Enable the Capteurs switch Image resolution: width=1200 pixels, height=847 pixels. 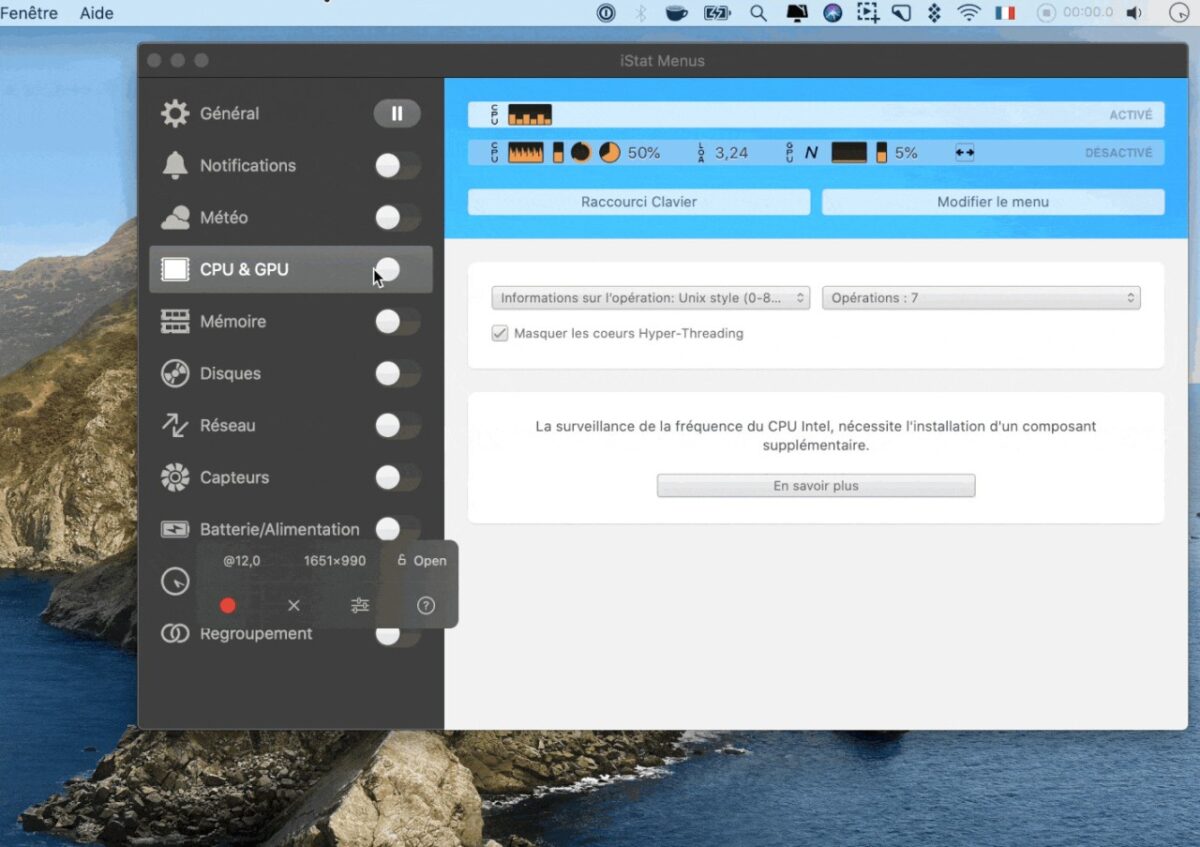click(x=397, y=477)
